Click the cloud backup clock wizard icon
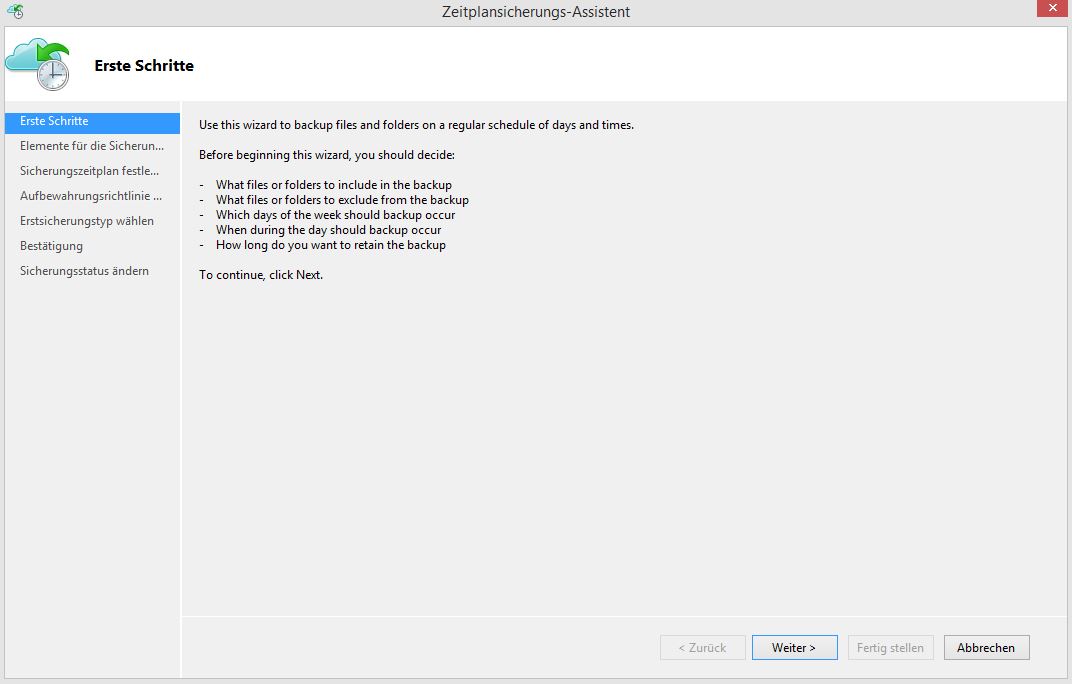1072x684 pixels. pos(38,65)
